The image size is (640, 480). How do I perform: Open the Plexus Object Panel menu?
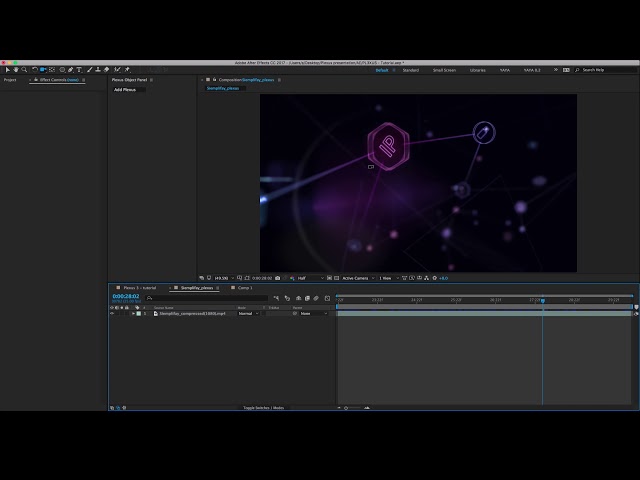point(151,80)
